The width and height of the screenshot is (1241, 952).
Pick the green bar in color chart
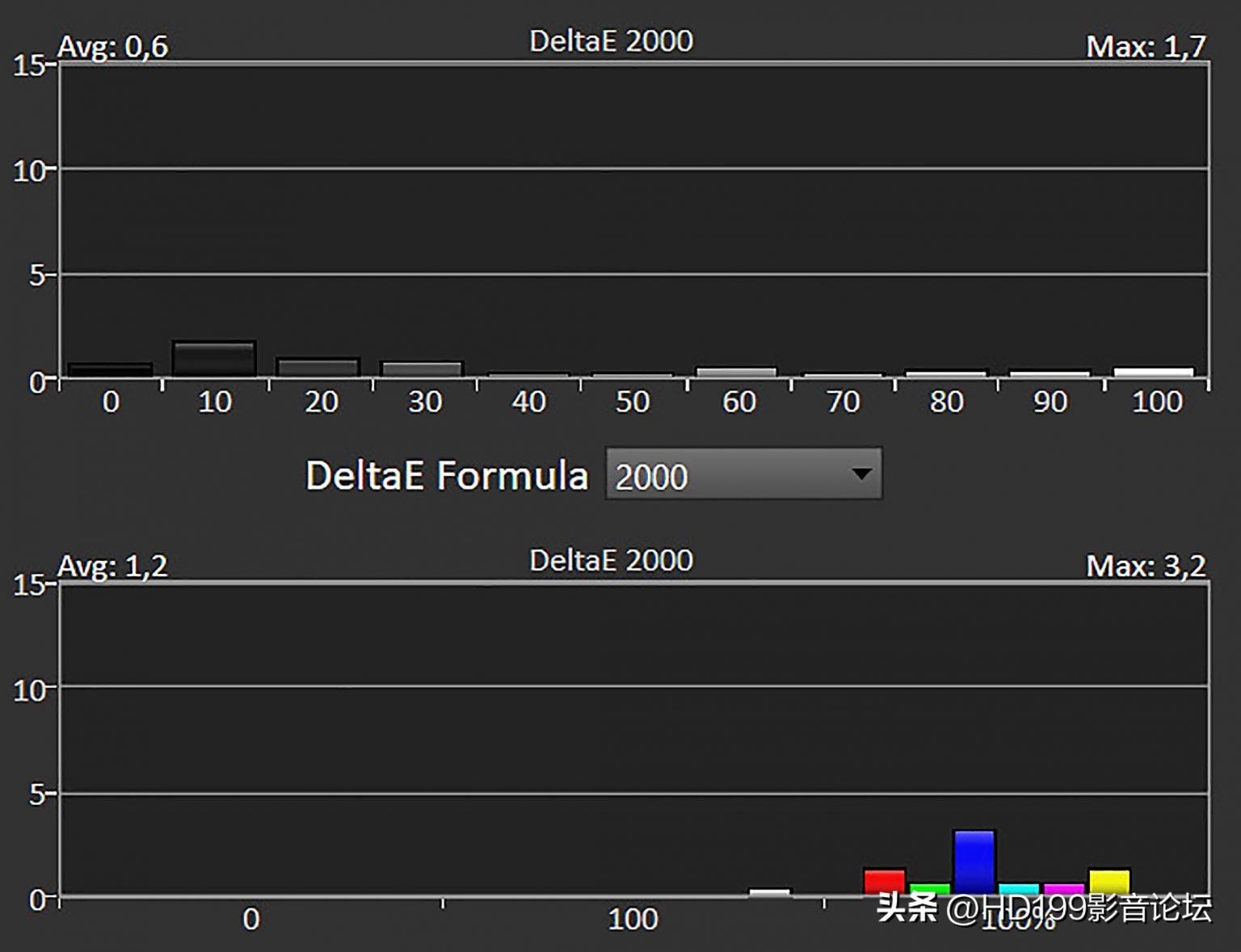pos(930,889)
